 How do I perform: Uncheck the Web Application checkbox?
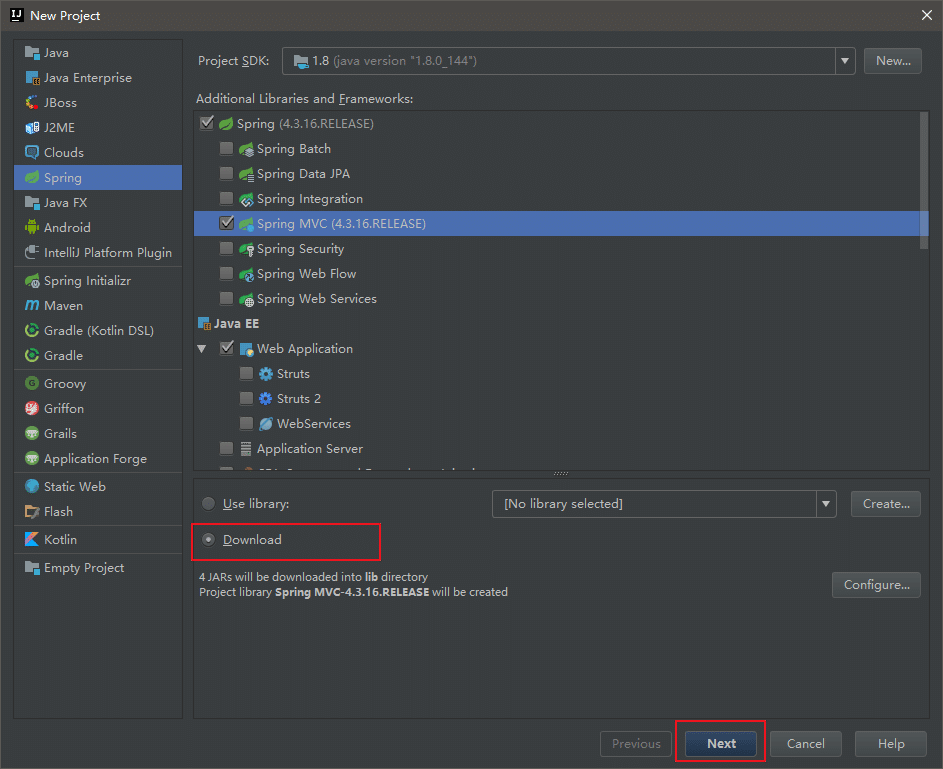tap(227, 348)
